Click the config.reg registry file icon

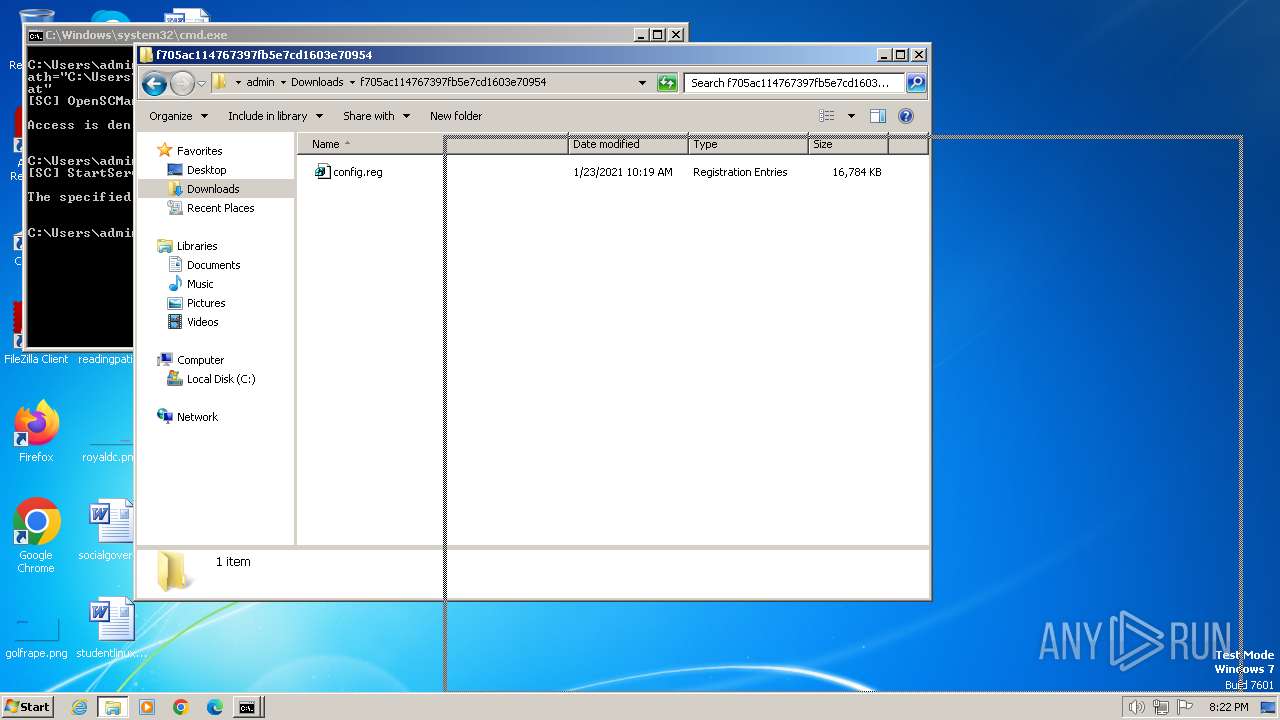click(322, 171)
